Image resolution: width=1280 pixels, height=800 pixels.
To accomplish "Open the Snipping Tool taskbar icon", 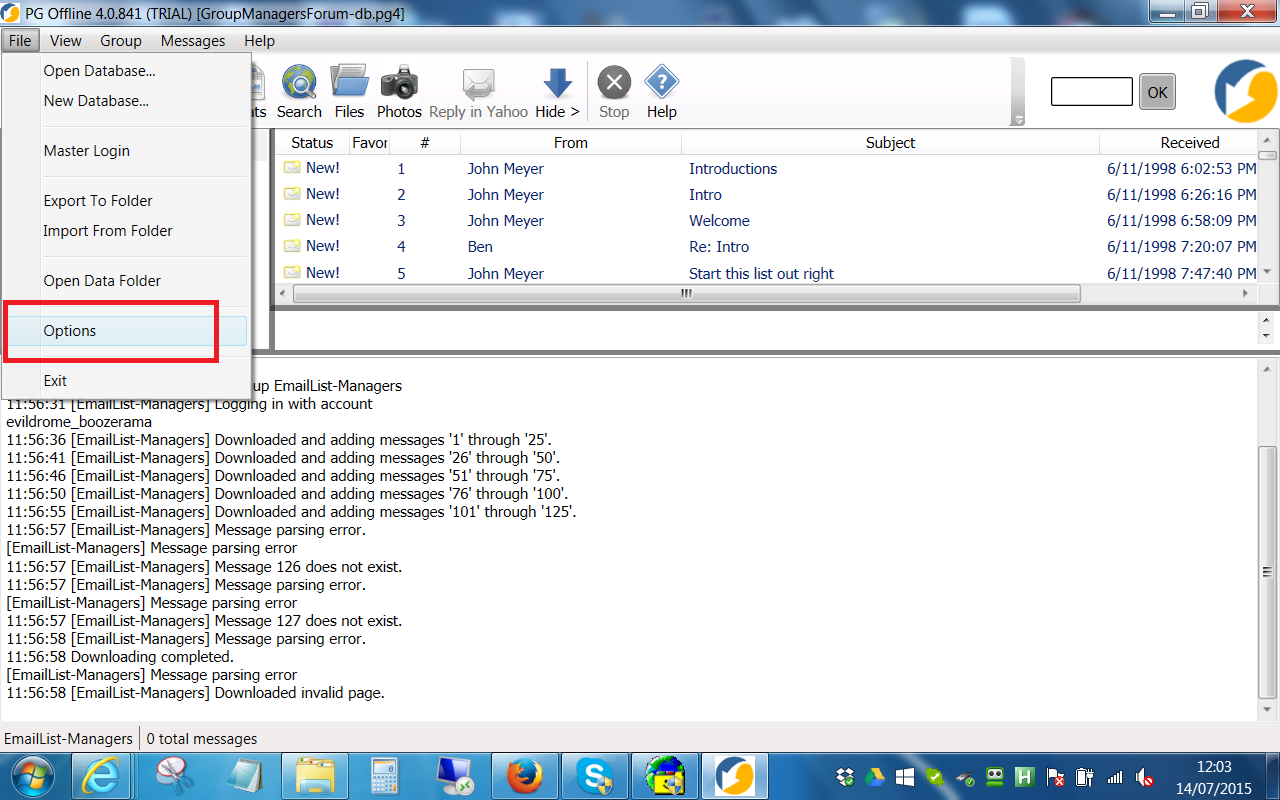I will [x=175, y=776].
